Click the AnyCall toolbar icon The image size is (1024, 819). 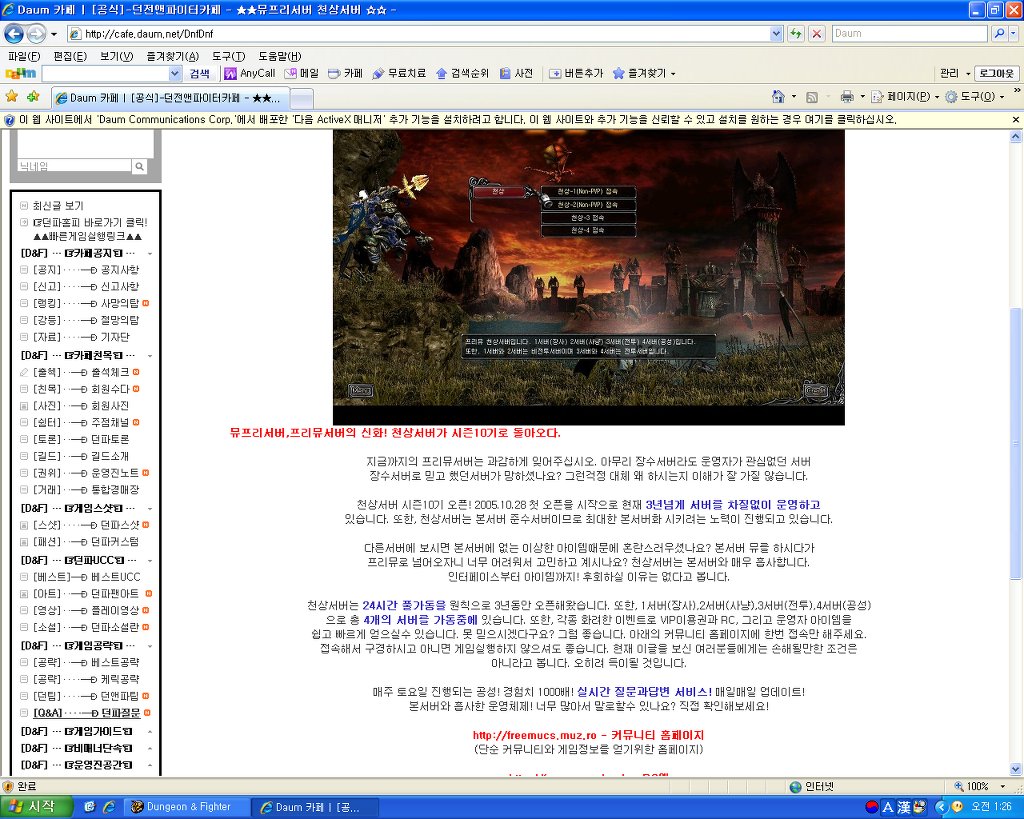coord(249,73)
